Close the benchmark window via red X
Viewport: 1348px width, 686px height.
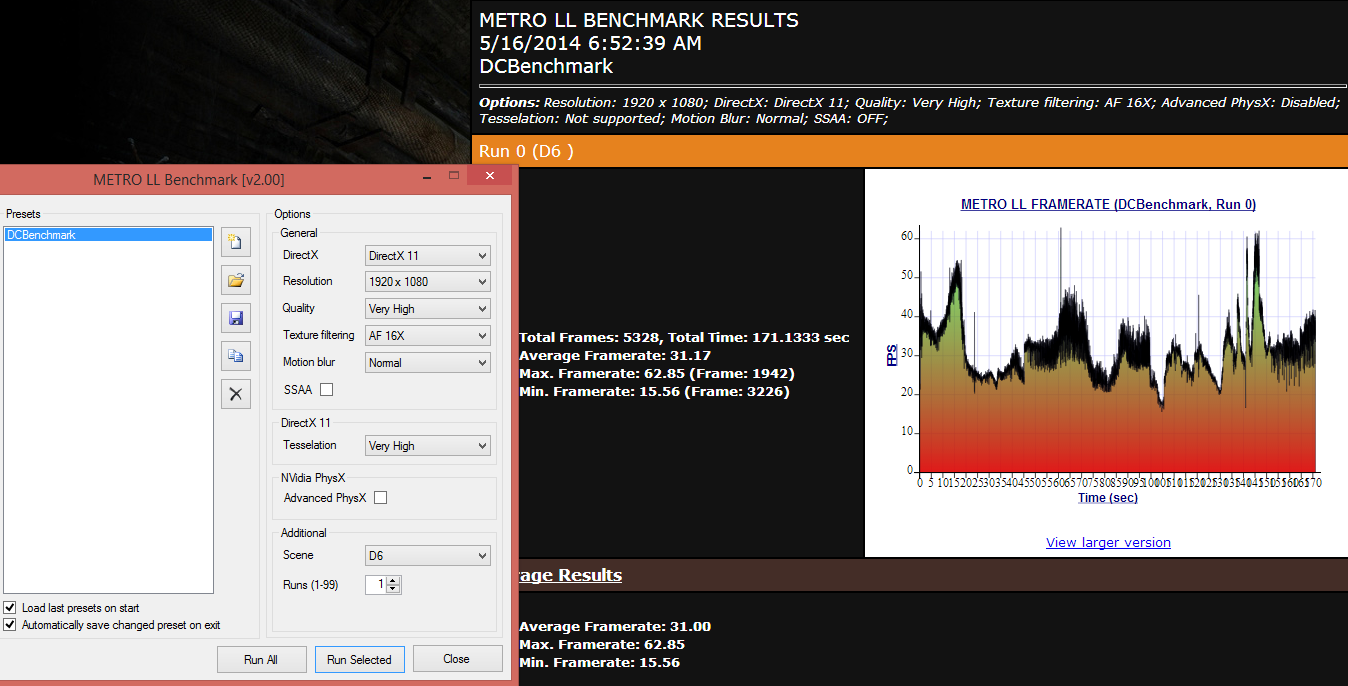coord(489,176)
